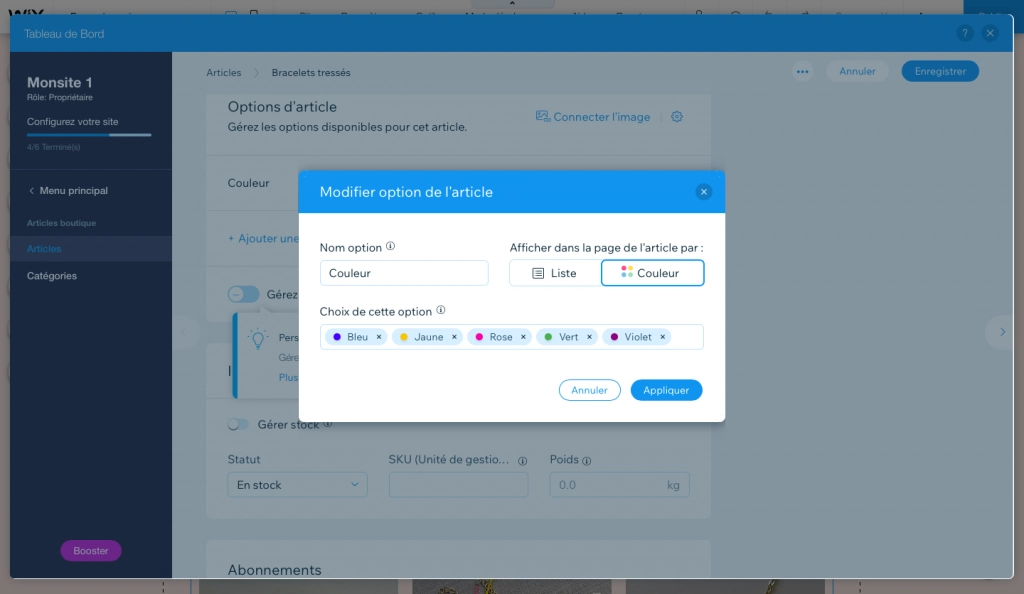Apply the option changes with Appliquer
1024x594 pixels.
[666, 390]
